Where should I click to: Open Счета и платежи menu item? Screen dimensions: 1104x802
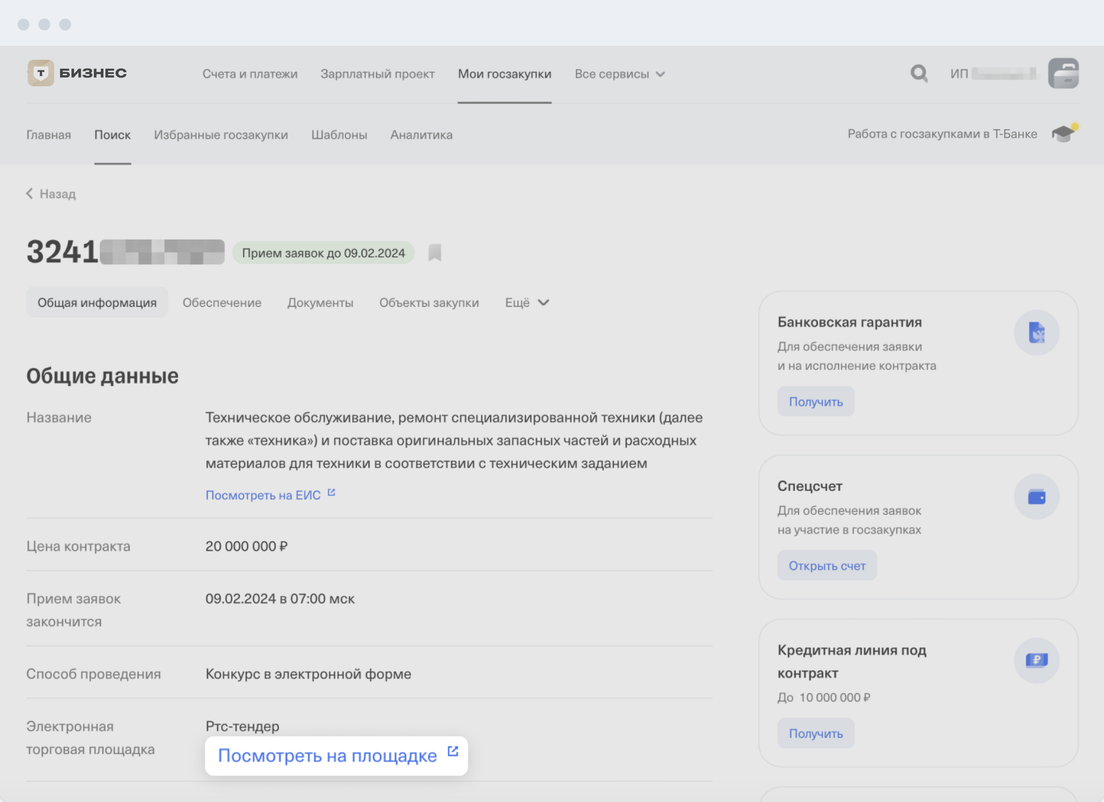(250, 74)
